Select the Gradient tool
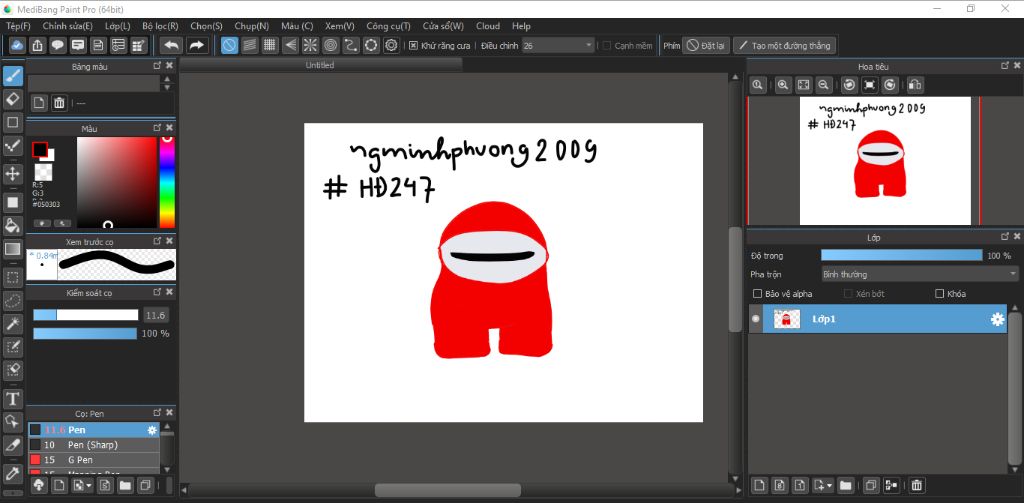Screen dimensions: 1024x503 12,249
